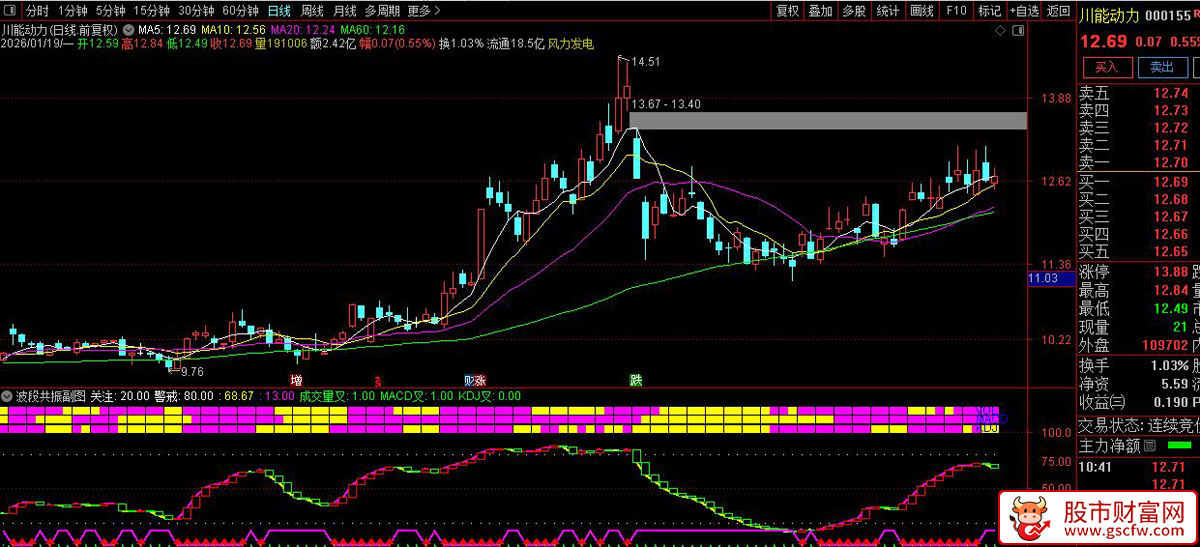Select the 月线 monthly chart tab
Image resolution: width=1200 pixels, height=547 pixels.
[x=344, y=11]
